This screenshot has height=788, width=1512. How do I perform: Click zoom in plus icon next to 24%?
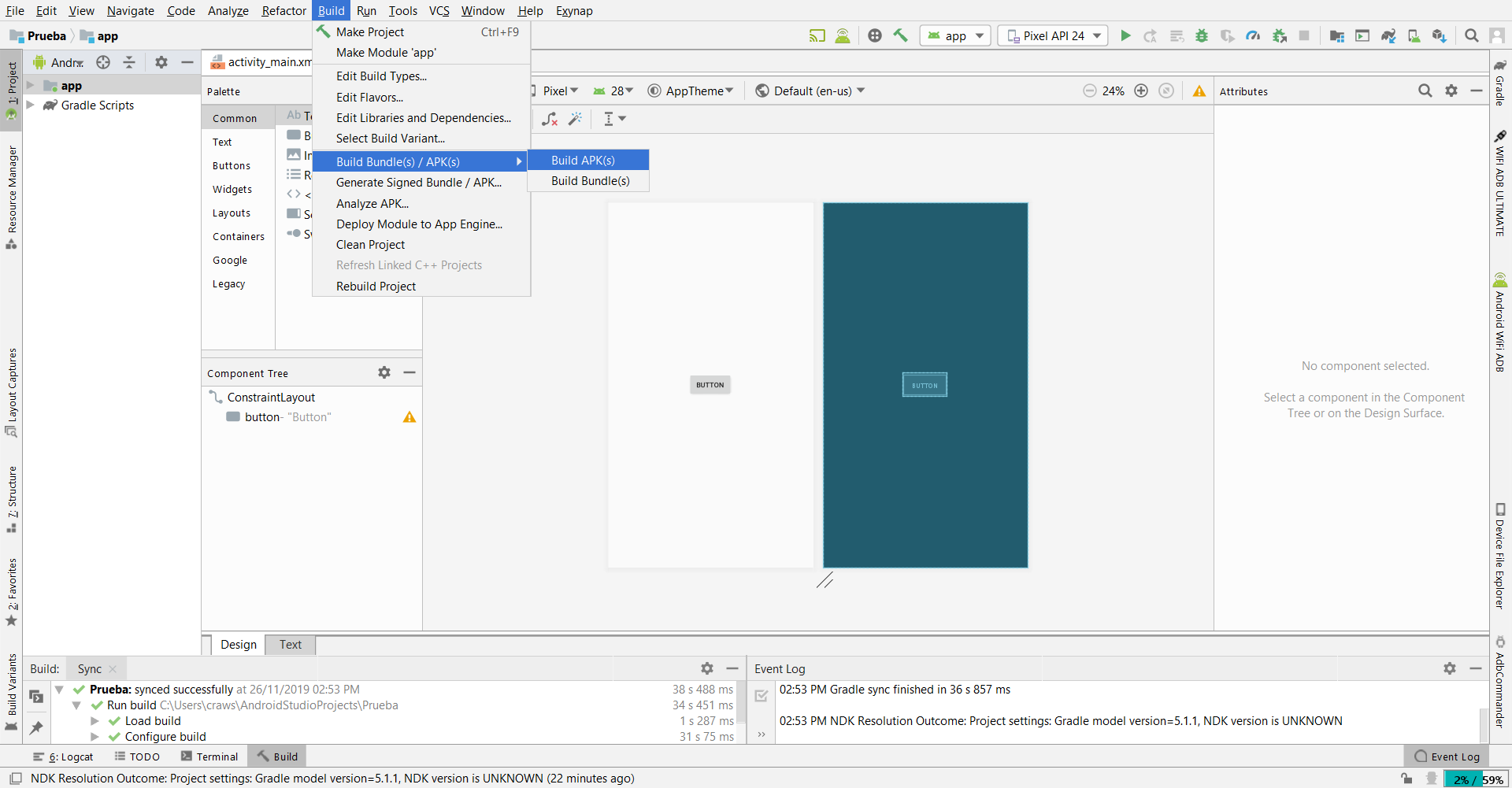[1141, 91]
